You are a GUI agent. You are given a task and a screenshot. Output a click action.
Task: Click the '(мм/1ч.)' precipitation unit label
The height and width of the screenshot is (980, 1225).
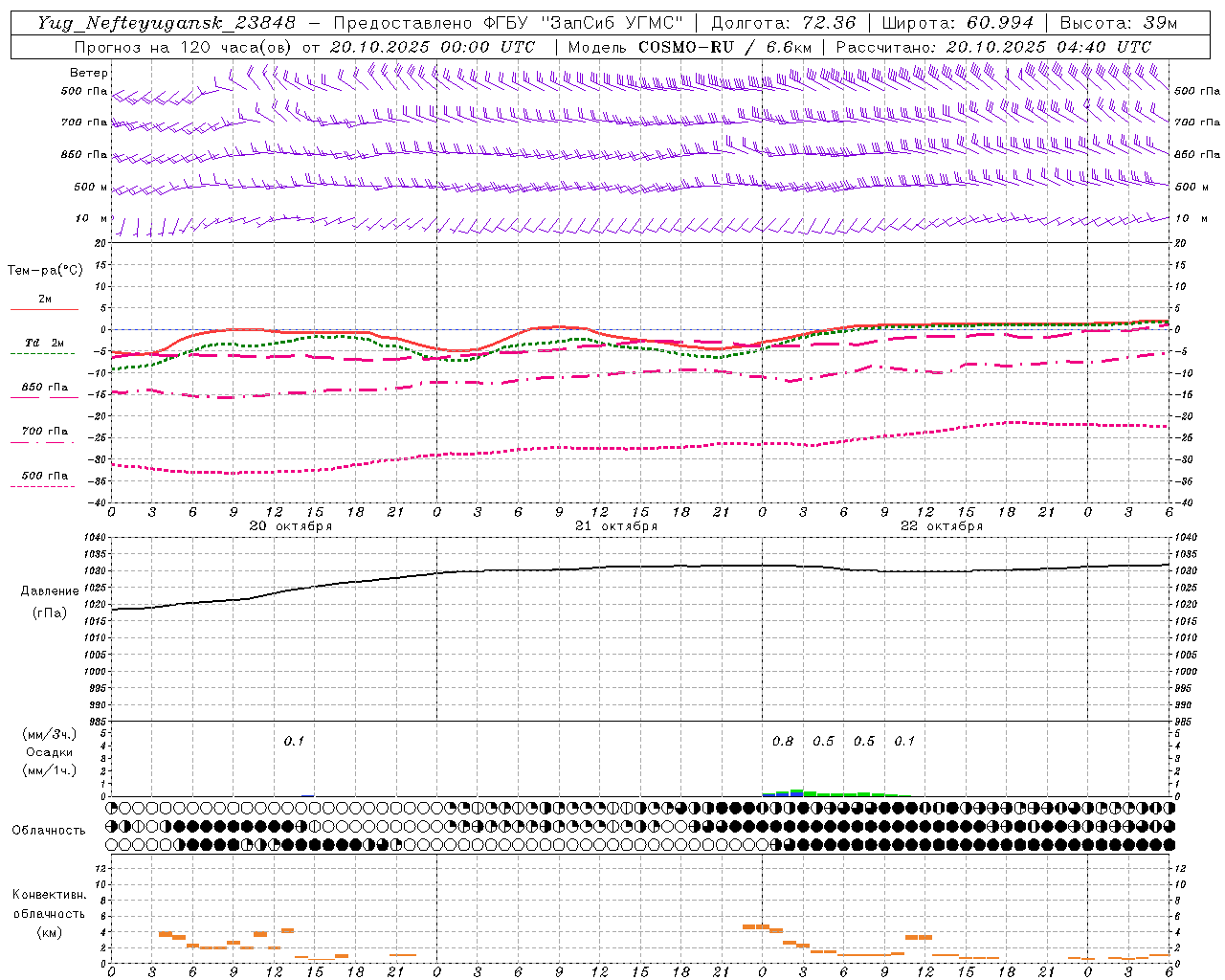tap(50, 770)
